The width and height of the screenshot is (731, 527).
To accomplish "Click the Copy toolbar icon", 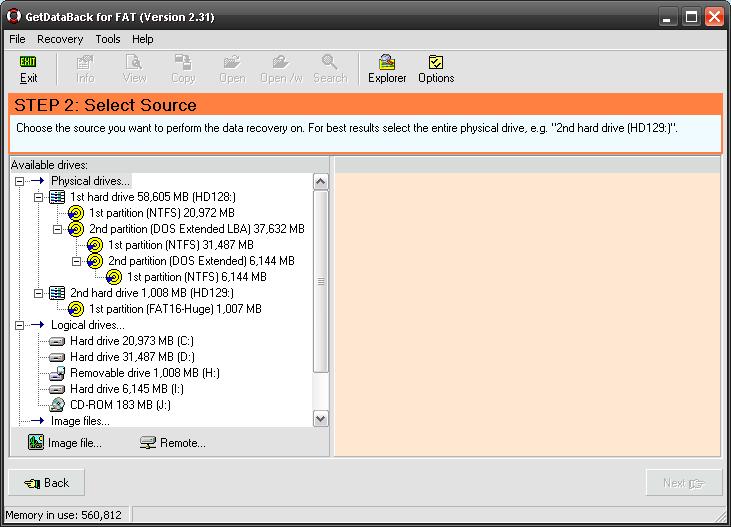I will (183, 62).
